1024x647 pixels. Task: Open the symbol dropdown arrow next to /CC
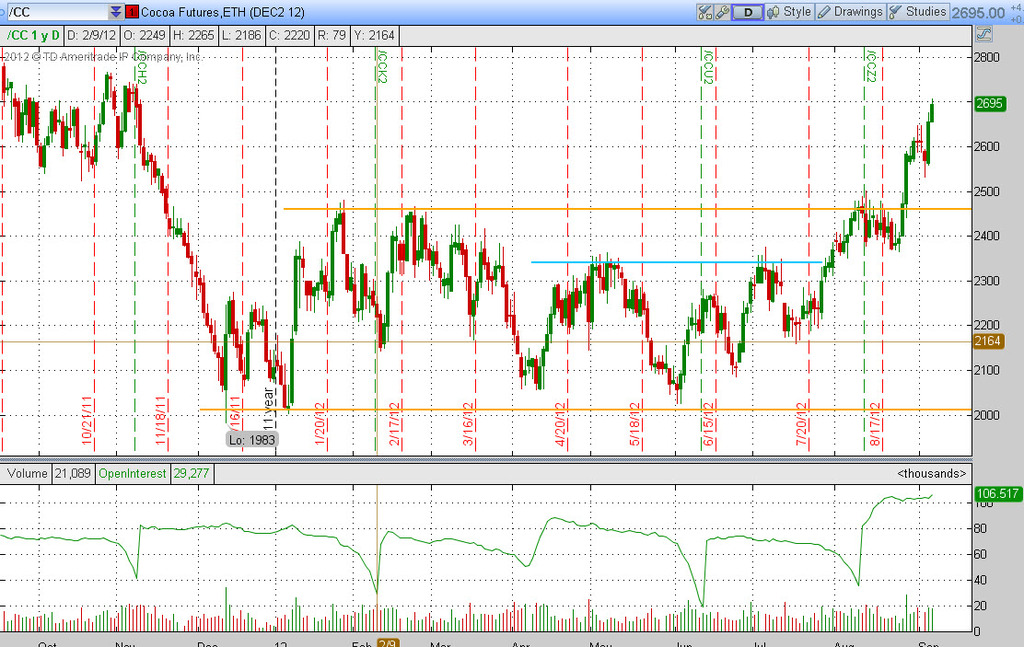[x=116, y=12]
